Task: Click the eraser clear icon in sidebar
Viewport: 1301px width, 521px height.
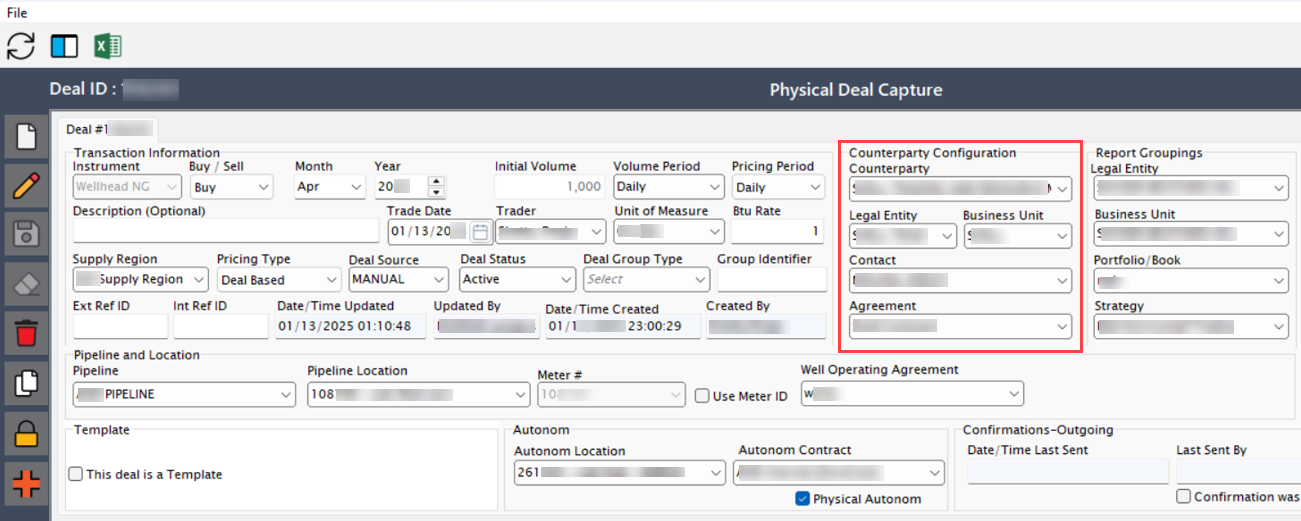Action: point(26,284)
